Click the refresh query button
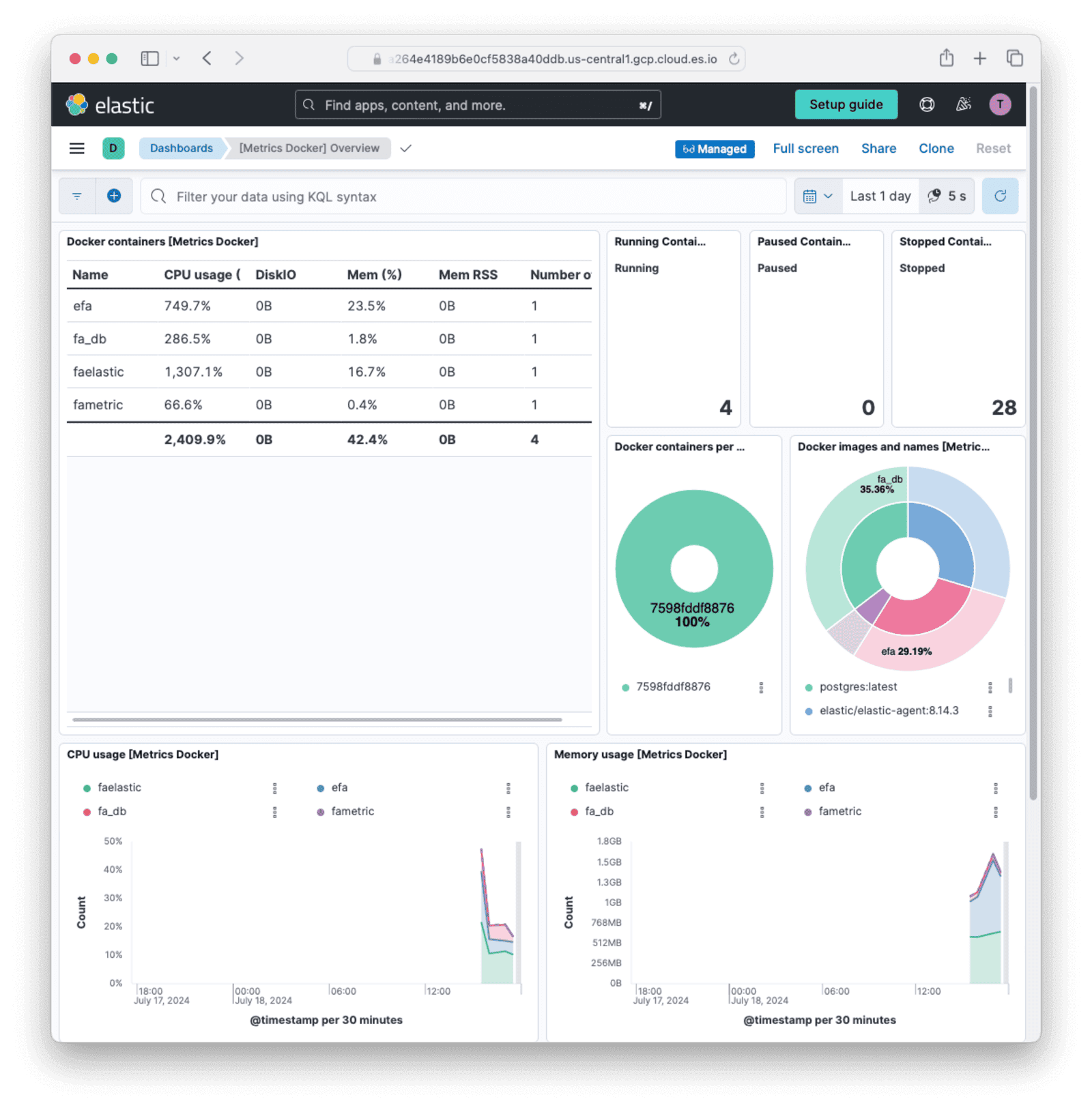This screenshot has width=1092, height=1110. tap(1000, 196)
